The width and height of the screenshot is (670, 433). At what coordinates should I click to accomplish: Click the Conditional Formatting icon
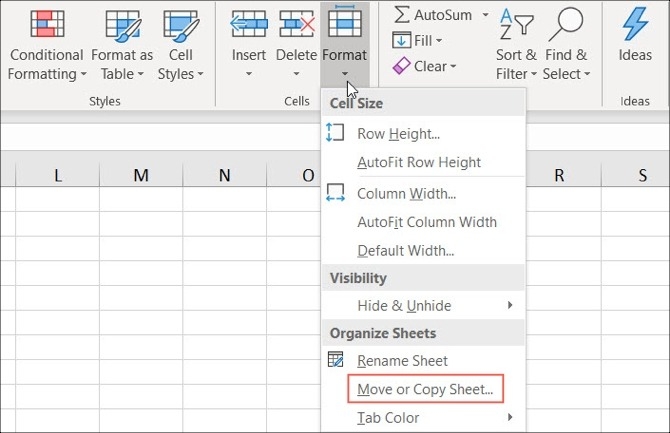pos(46,24)
